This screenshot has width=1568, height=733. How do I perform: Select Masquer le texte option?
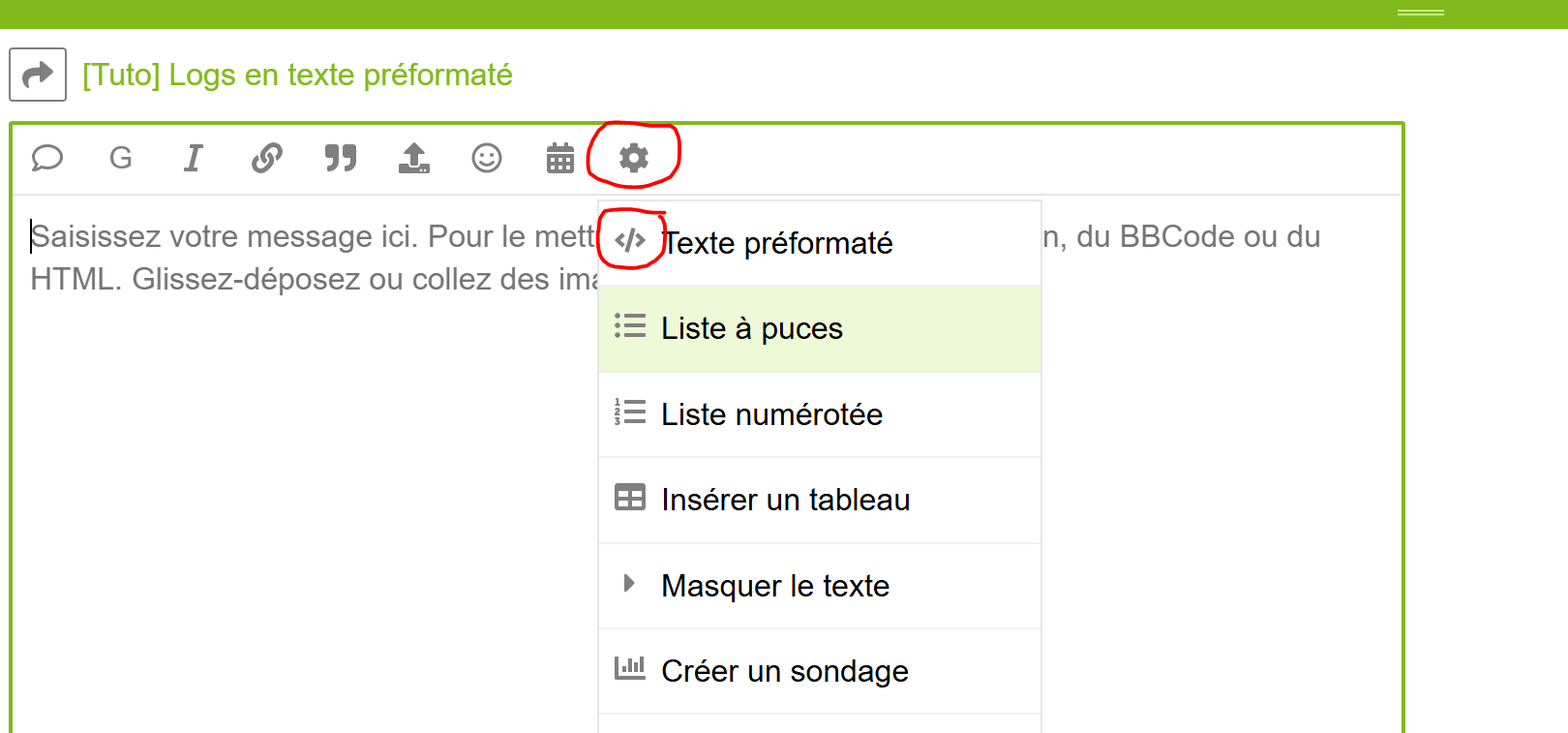774,586
